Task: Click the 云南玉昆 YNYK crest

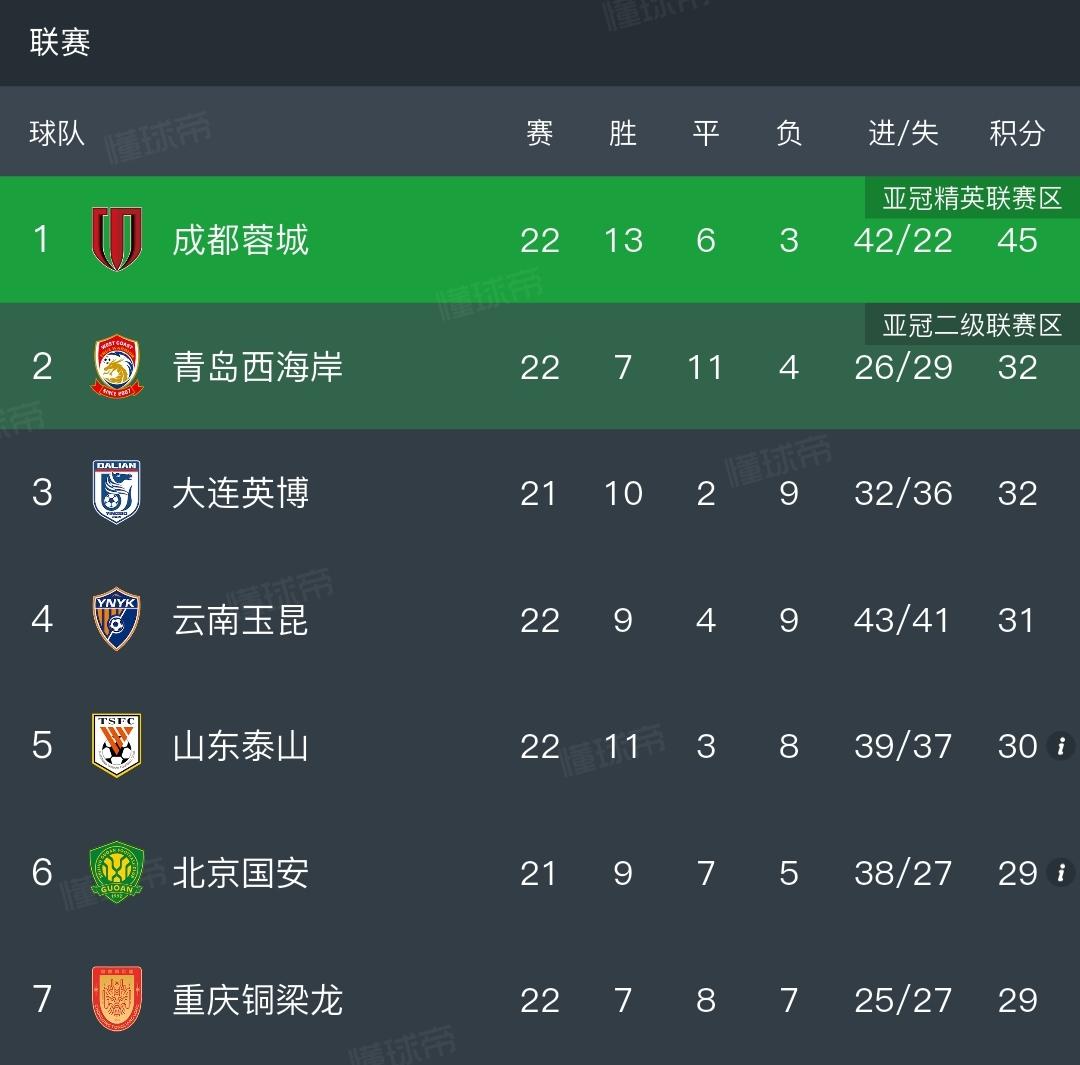Action: coord(116,619)
